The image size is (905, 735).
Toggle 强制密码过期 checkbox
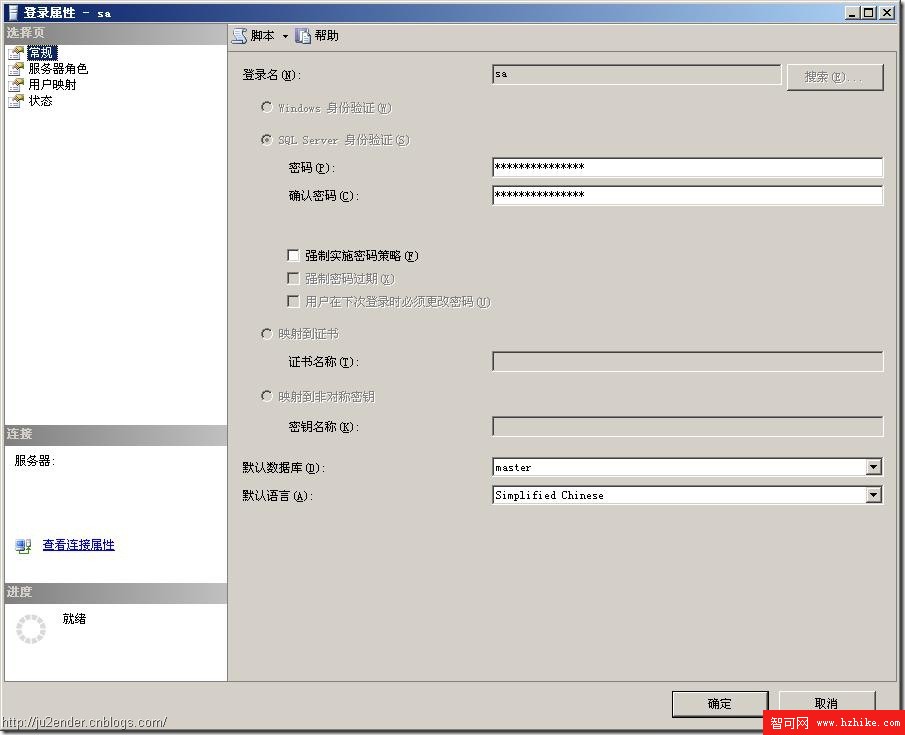tap(293, 278)
